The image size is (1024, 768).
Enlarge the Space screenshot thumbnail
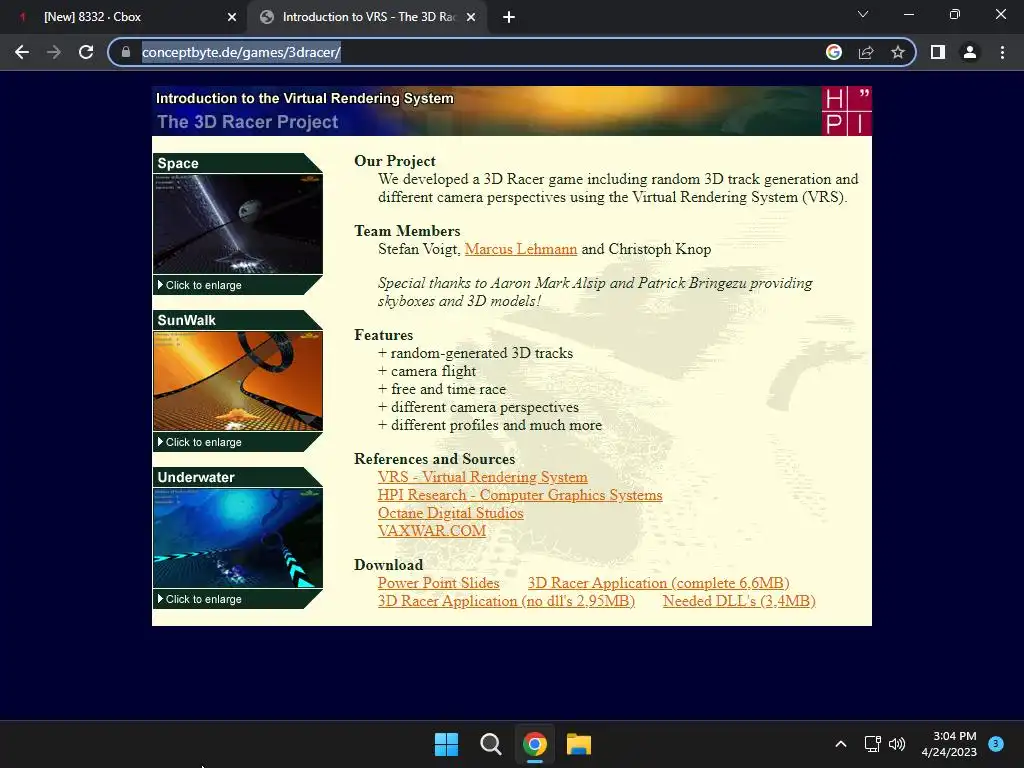(238, 224)
